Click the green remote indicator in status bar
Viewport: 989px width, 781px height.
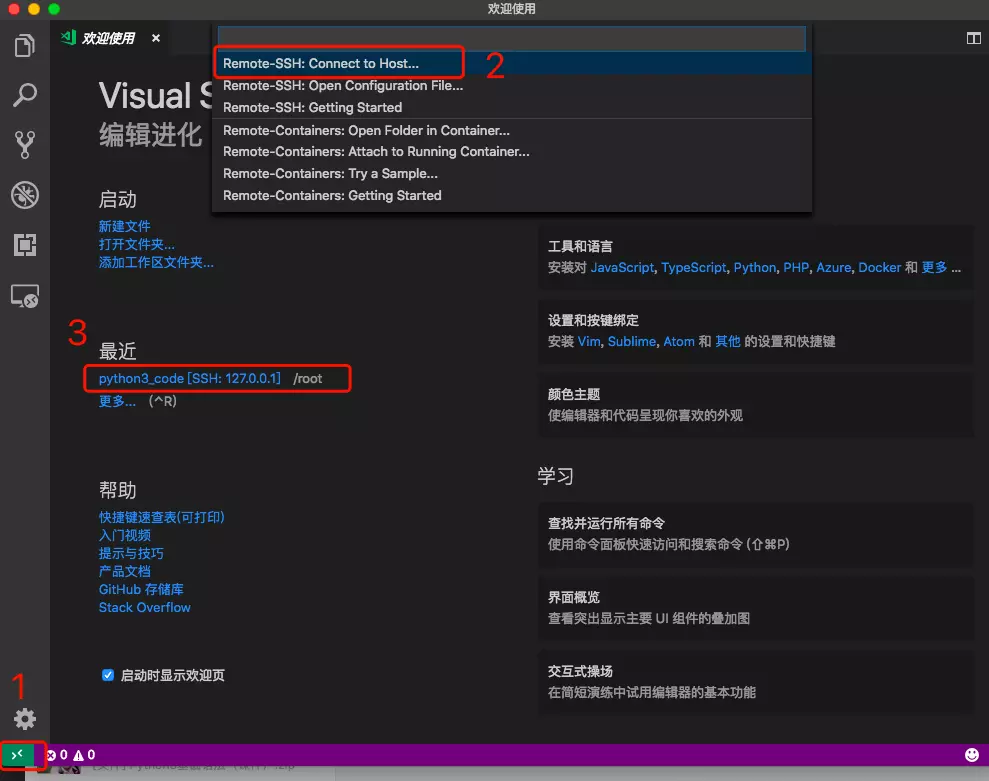18,755
